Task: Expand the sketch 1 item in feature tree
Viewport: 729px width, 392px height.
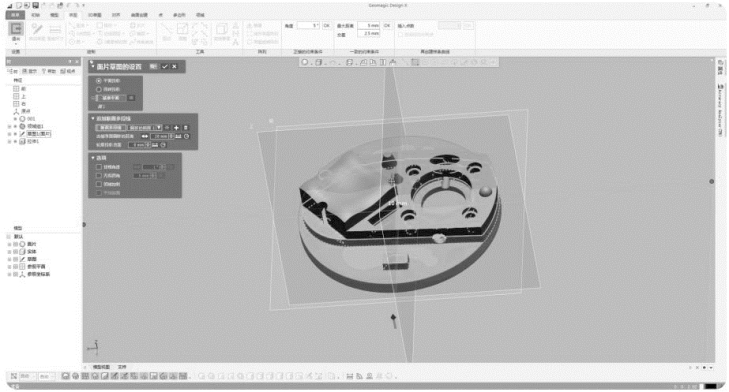Action: (9, 134)
